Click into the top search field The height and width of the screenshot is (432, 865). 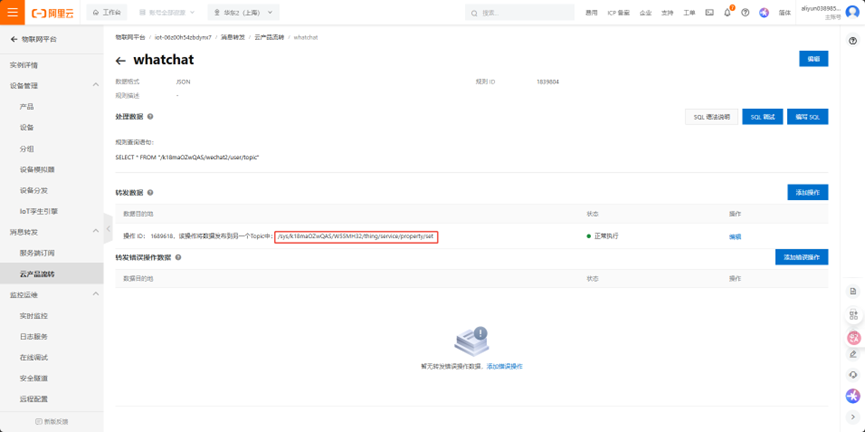(520, 12)
